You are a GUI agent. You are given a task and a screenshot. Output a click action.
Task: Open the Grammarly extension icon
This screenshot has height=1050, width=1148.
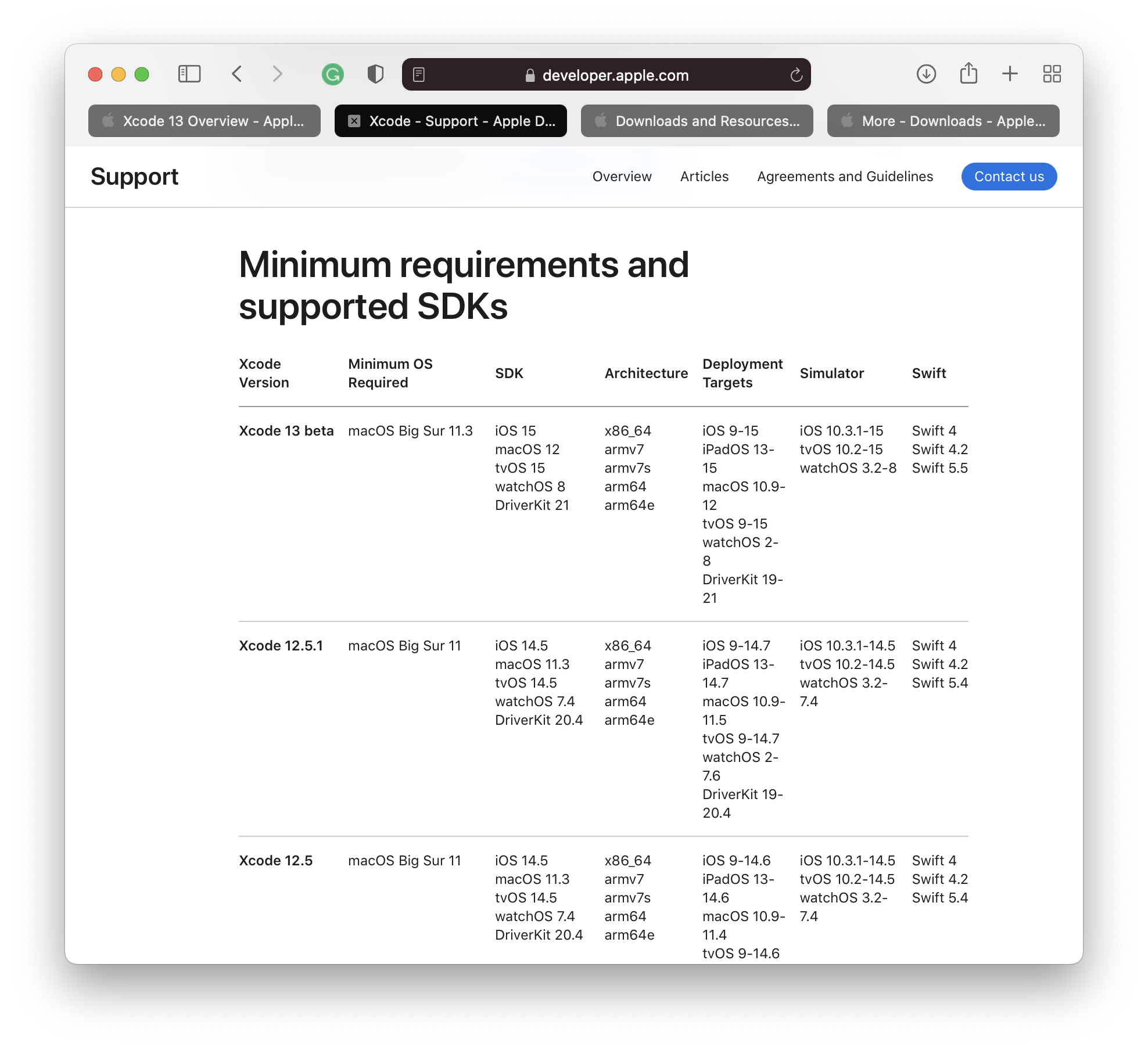coord(333,74)
